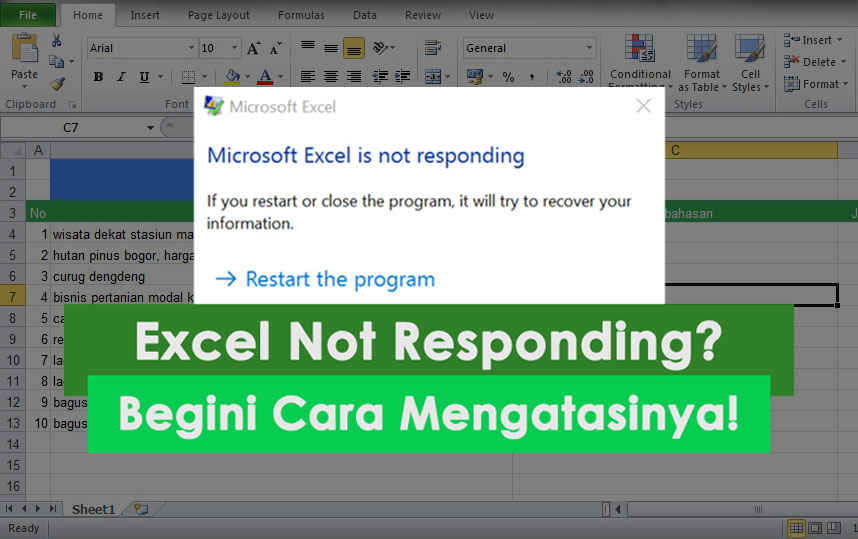Screen dimensions: 858x539
Task: Apply Accounting Number Format icon
Action: (475, 77)
